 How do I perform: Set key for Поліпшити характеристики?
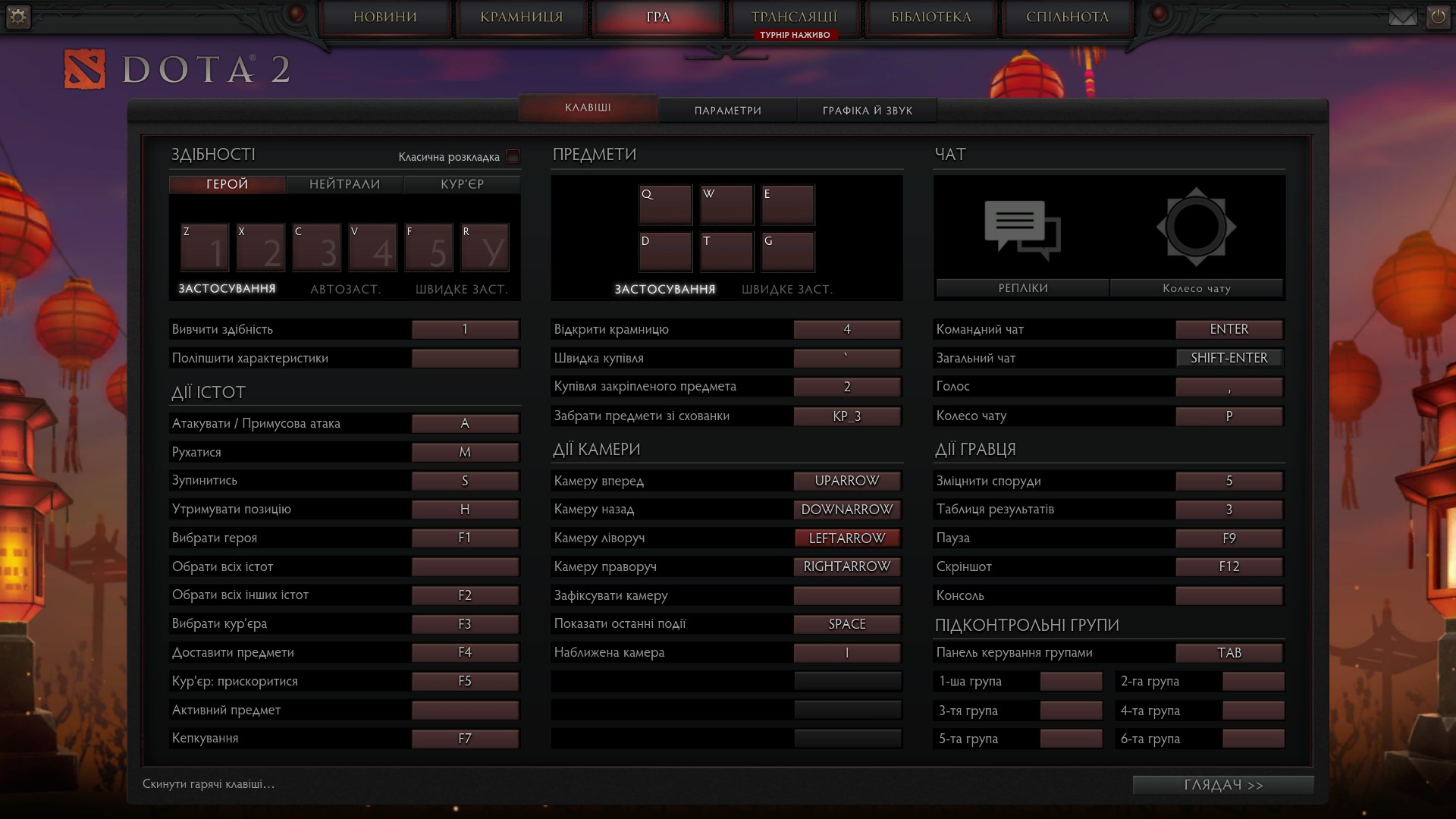(465, 358)
